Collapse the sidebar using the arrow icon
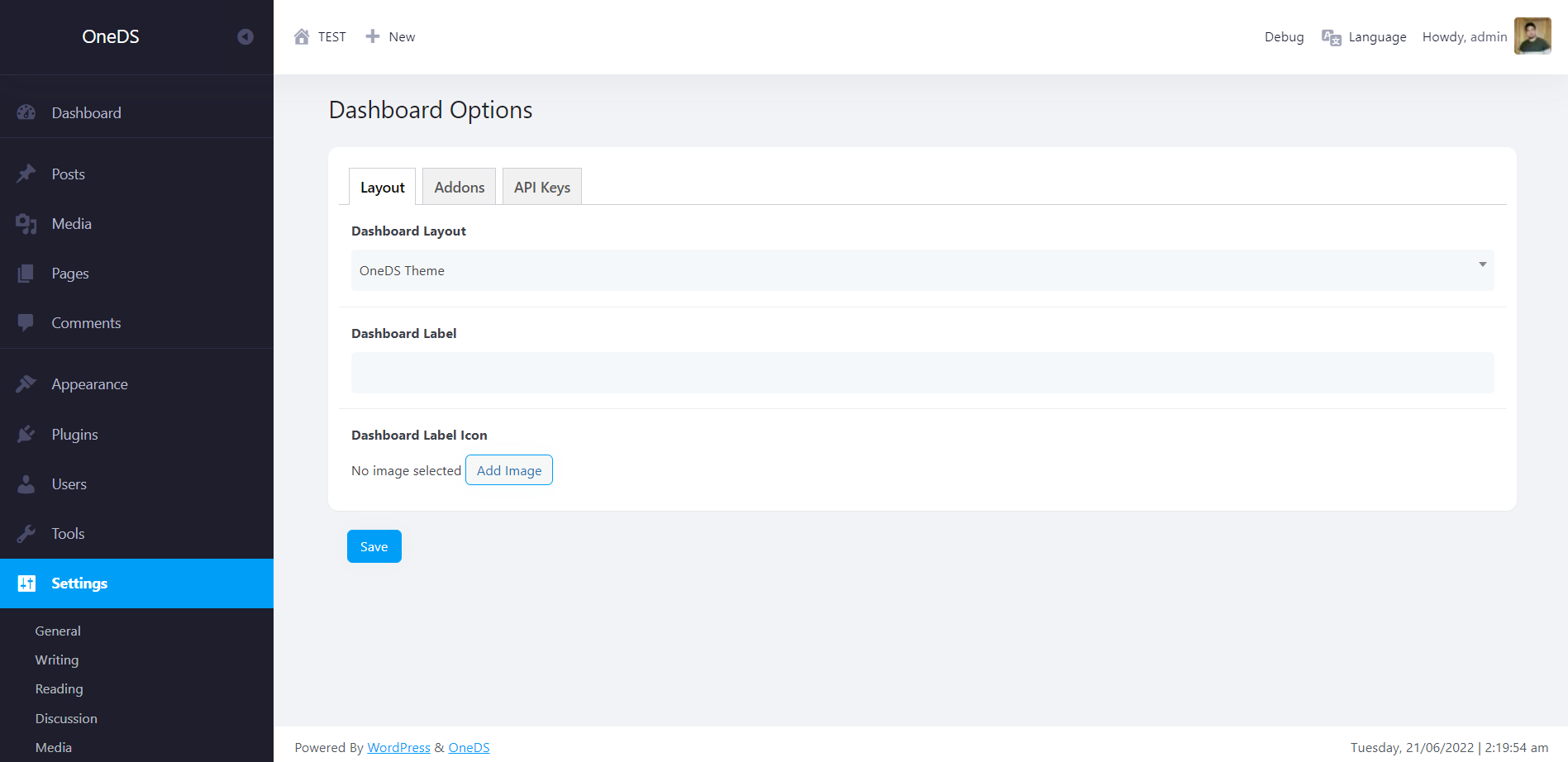Screen dimensions: 1568x762 pos(245,36)
